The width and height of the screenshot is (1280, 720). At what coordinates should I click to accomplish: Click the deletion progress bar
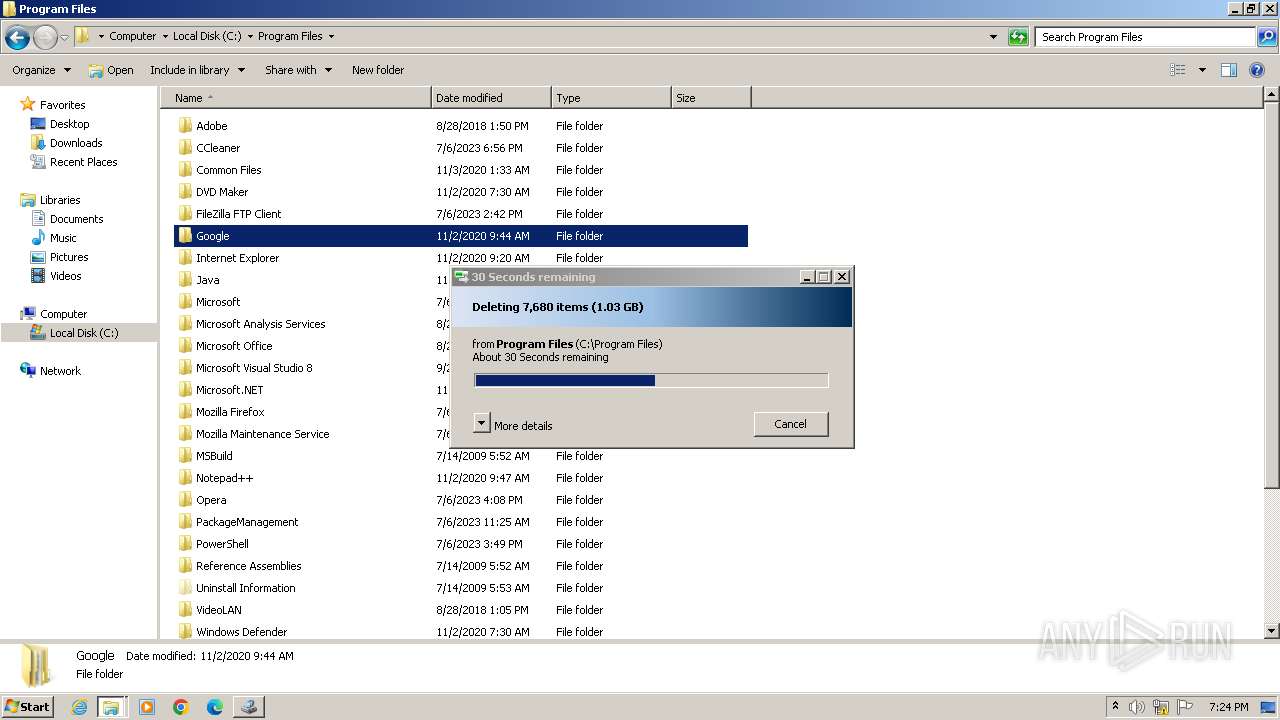pyautogui.click(x=651, y=380)
